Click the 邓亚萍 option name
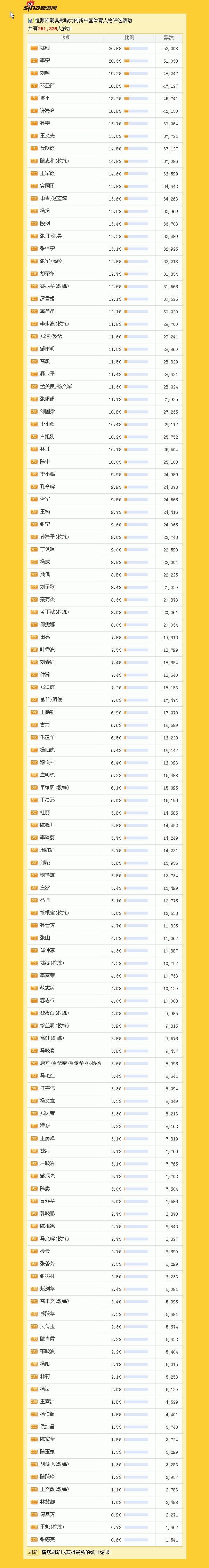 (x=47, y=86)
